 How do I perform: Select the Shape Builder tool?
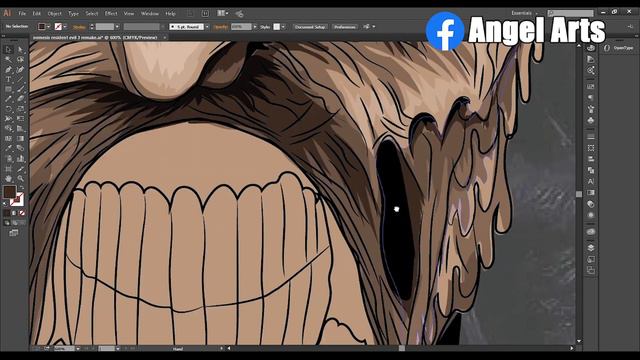point(9,129)
